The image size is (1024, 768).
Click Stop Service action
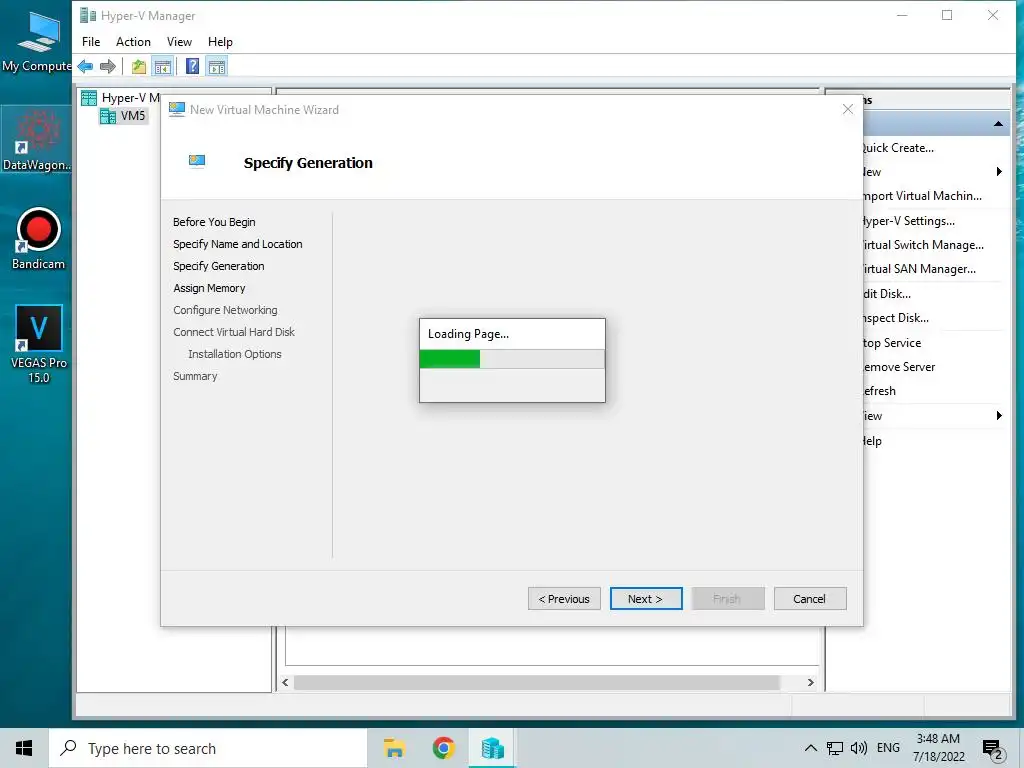click(891, 343)
